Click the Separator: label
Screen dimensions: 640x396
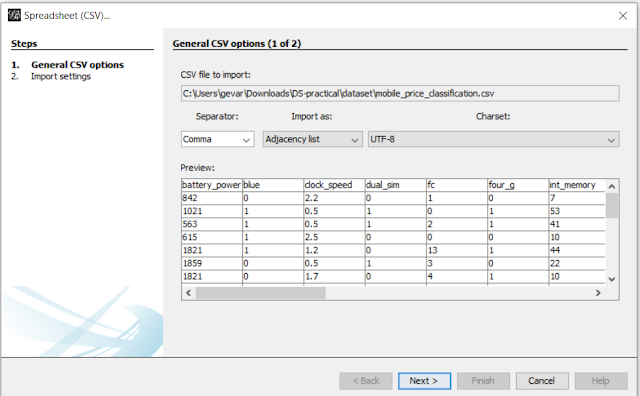(x=217, y=116)
